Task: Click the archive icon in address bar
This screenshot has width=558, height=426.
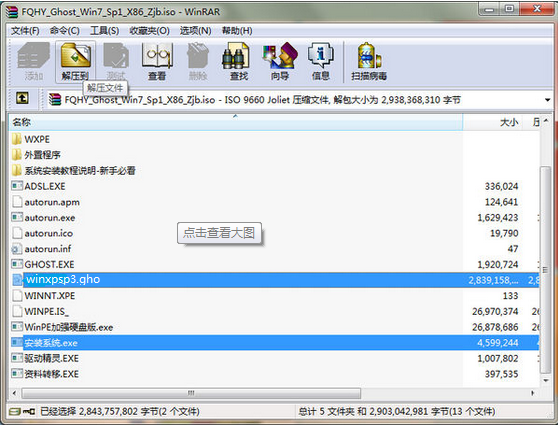Action: pyautogui.click(x=55, y=100)
